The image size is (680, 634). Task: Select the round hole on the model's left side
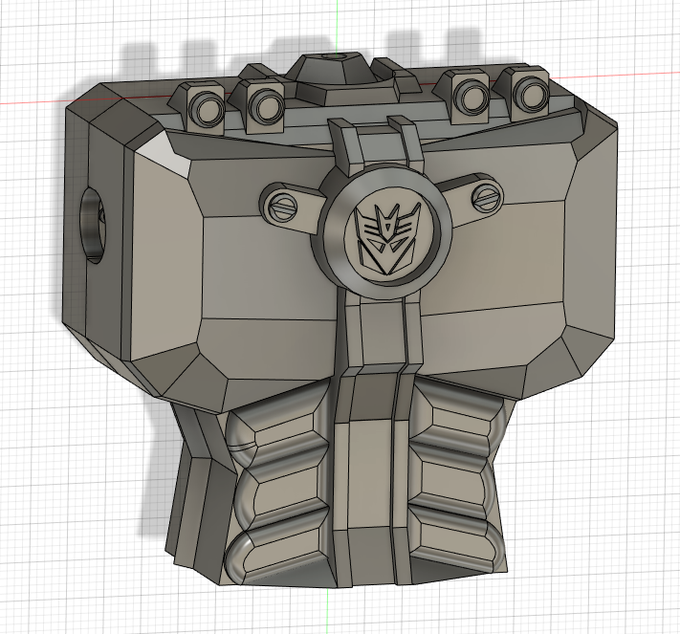[93, 225]
